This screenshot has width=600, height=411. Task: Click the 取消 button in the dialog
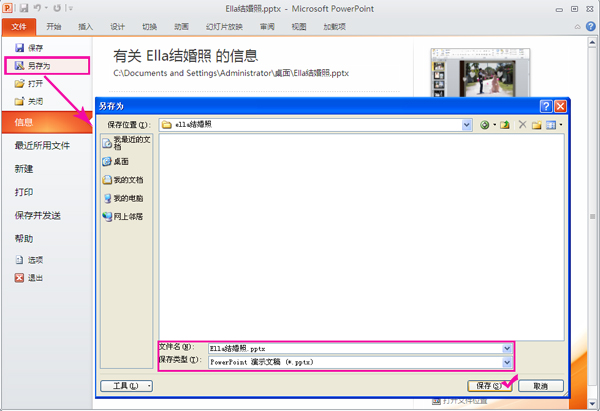click(x=541, y=386)
